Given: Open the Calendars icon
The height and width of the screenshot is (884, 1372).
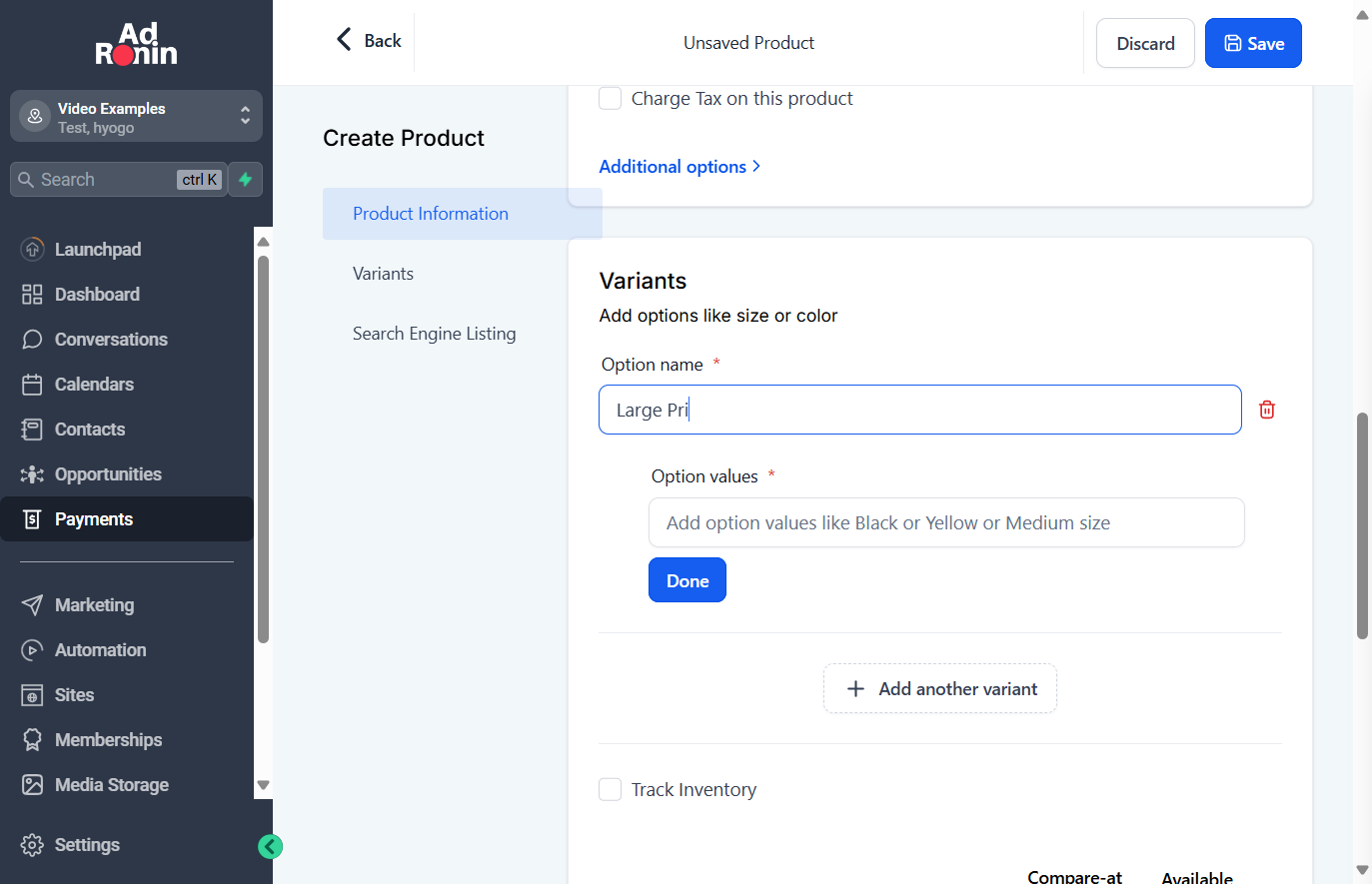Looking at the screenshot, I should click(32, 384).
